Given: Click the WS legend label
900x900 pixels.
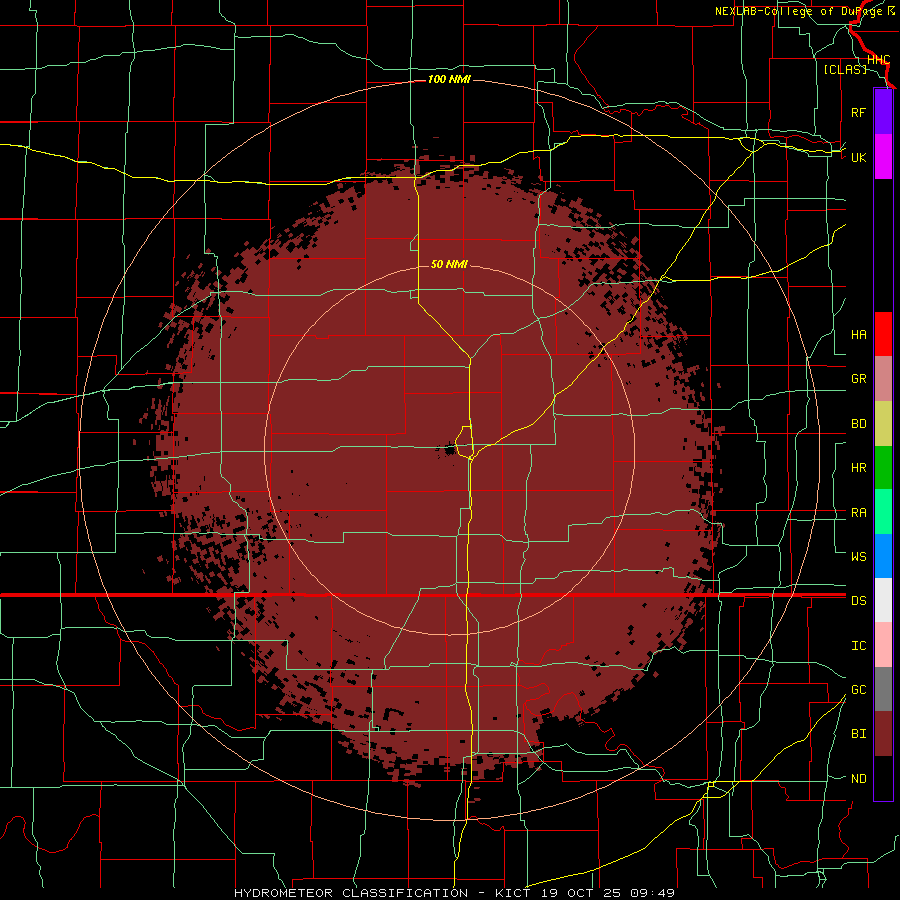Looking at the screenshot, I should click(x=858, y=556).
